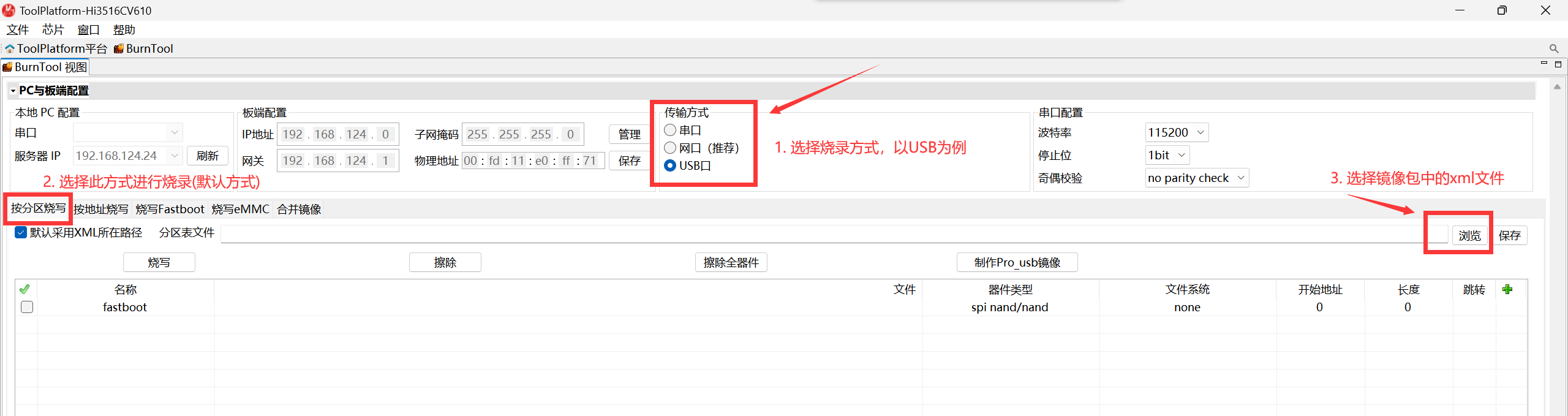Click the BurnTool toolbar icon

(119, 48)
